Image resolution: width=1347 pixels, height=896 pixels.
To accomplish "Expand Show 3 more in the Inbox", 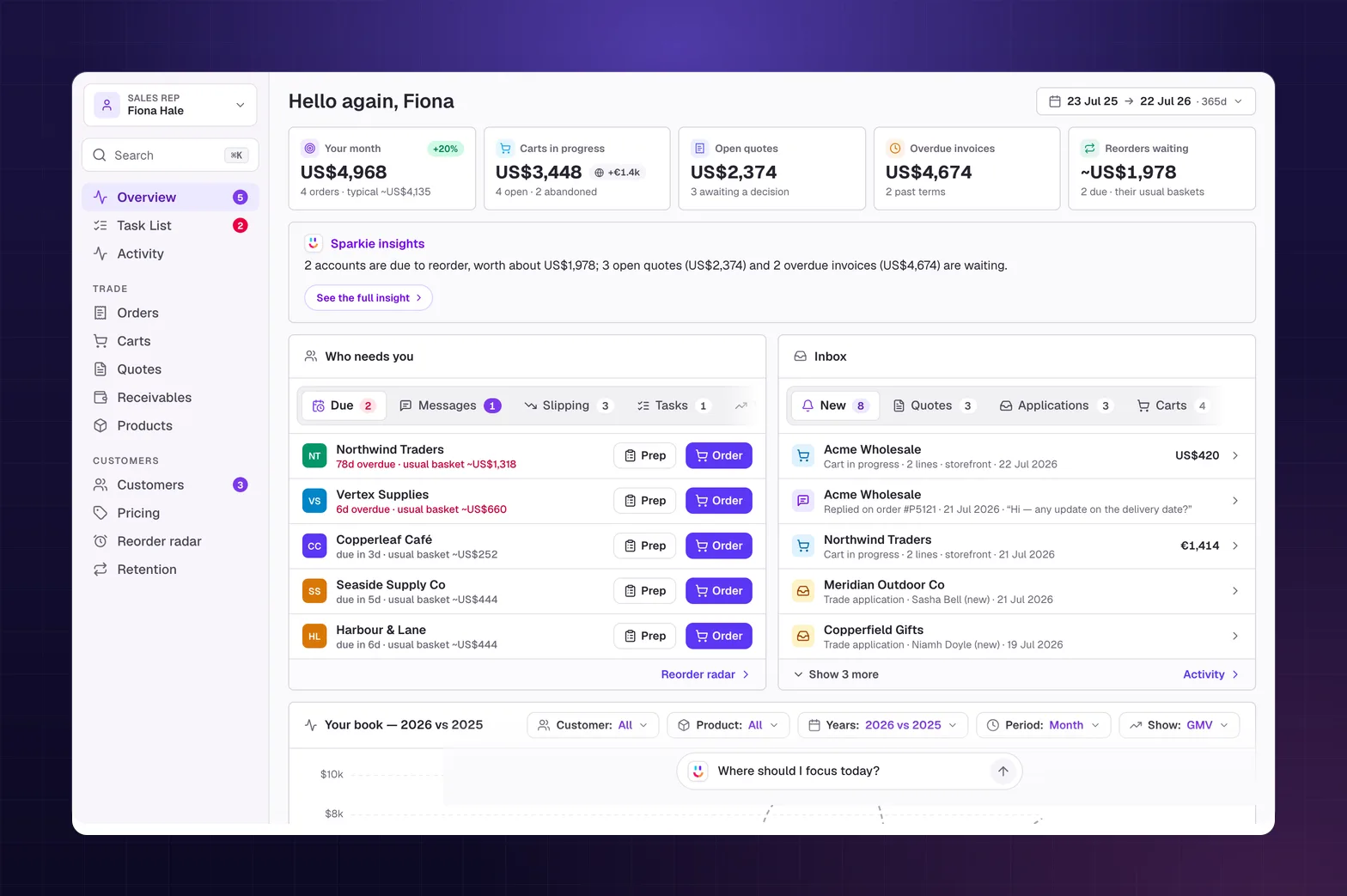I will tap(836, 674).
